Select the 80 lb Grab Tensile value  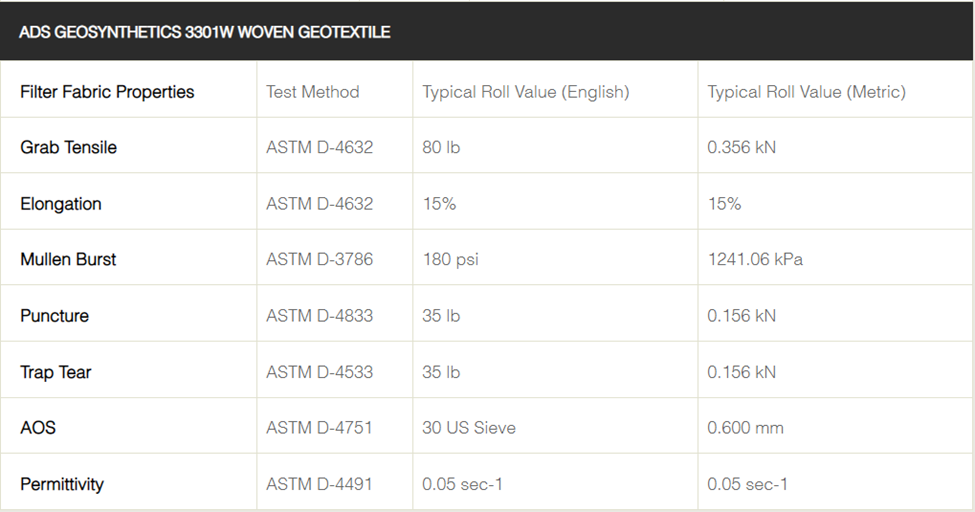(x=441, y=147)
